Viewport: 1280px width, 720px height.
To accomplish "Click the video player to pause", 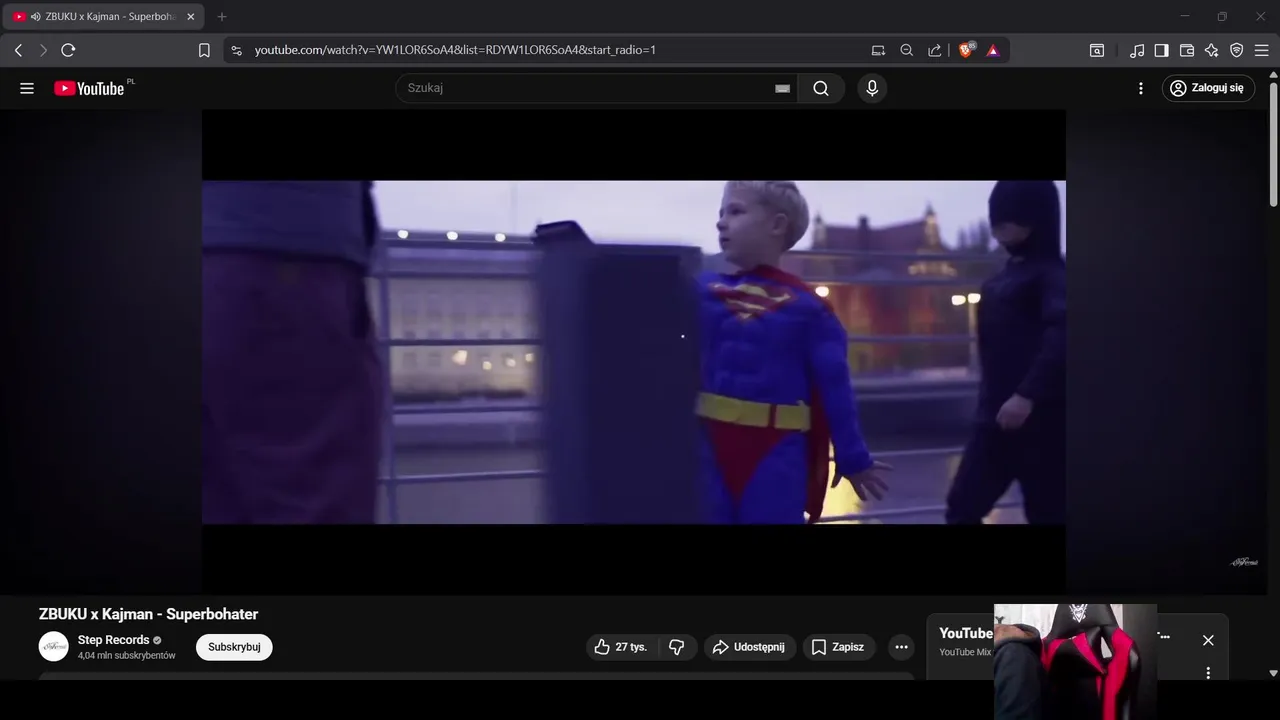I will point(634,352).
